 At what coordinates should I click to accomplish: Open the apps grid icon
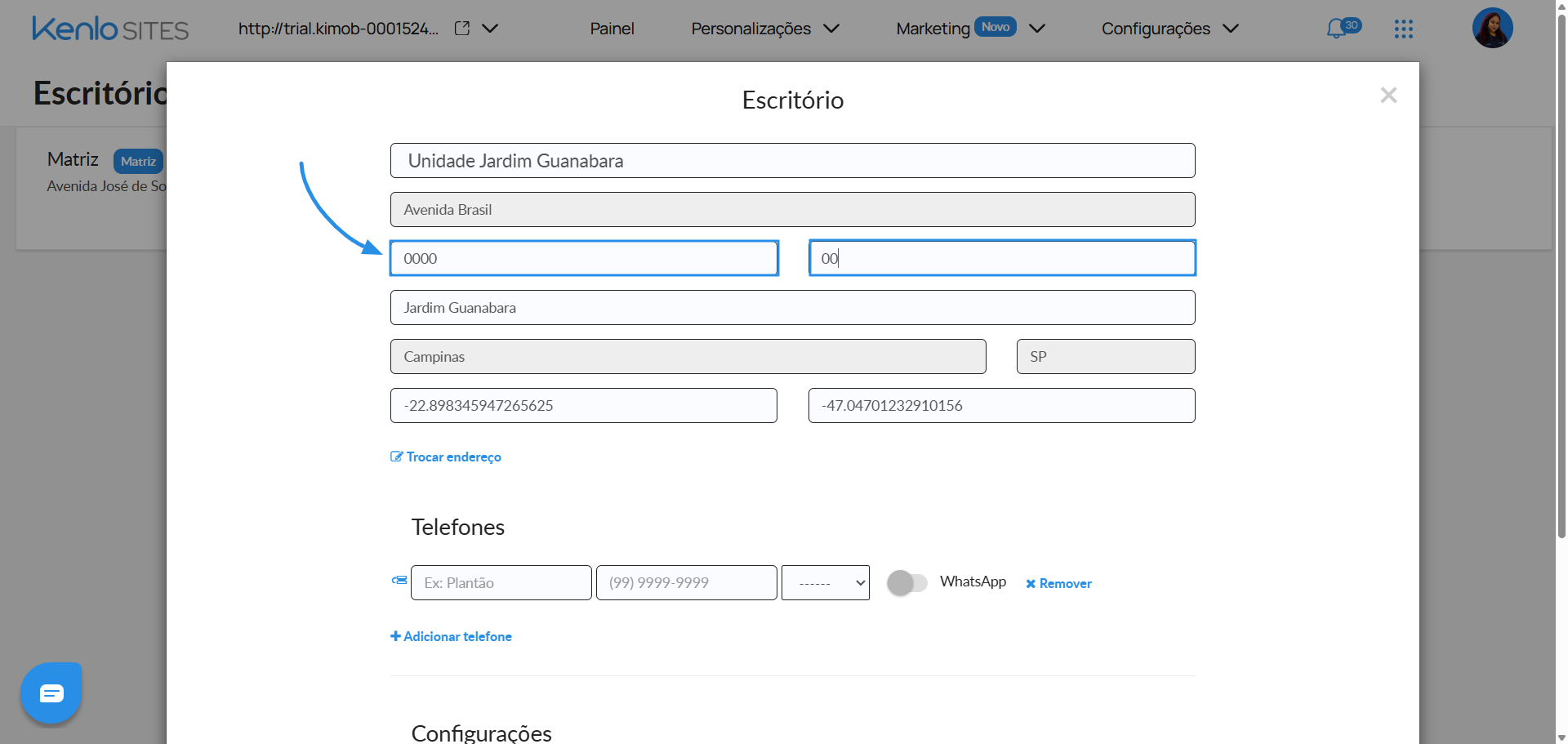pos(1403,29)
